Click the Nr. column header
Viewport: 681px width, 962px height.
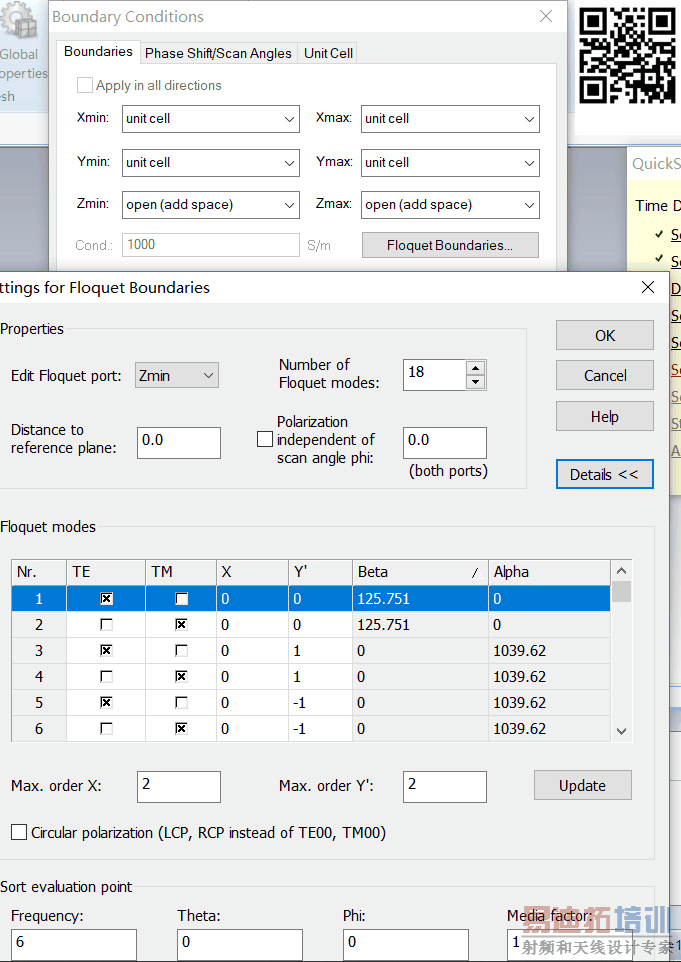[39, 572]
